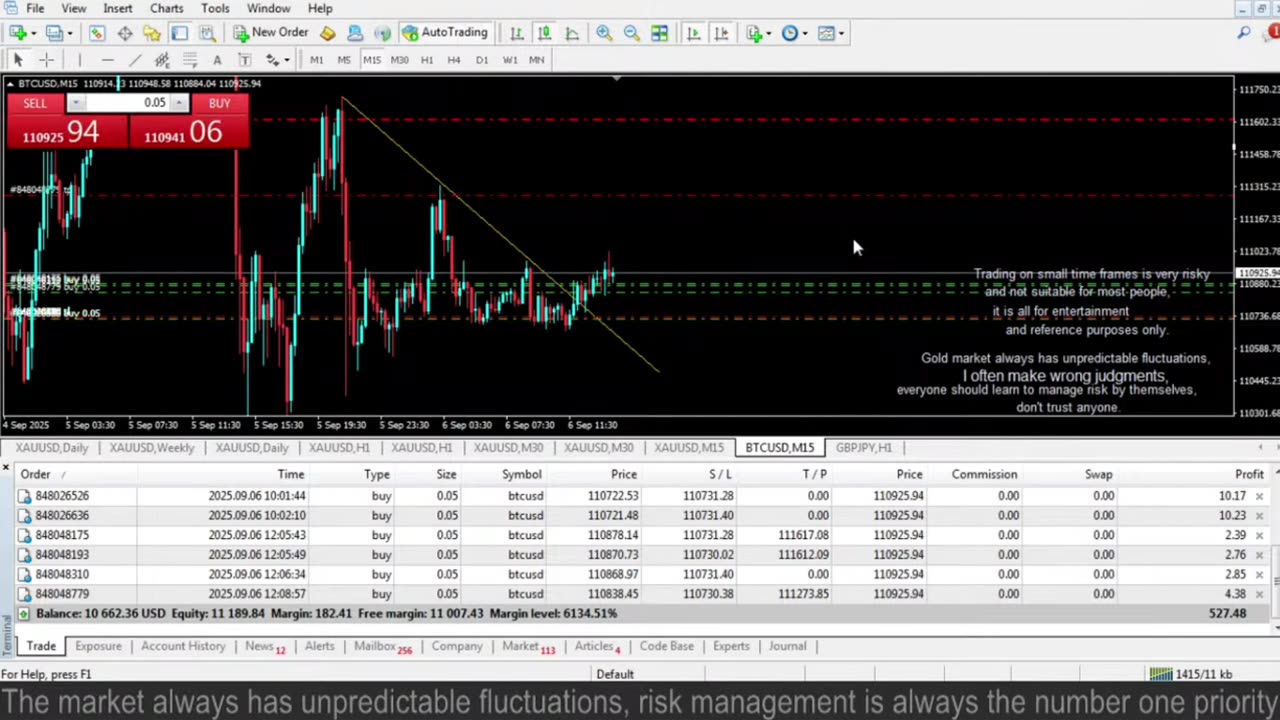Switch to the XAUUSD,Weekly chart tab
This screenshot has width=1280, height=720.
click(152, 447)
